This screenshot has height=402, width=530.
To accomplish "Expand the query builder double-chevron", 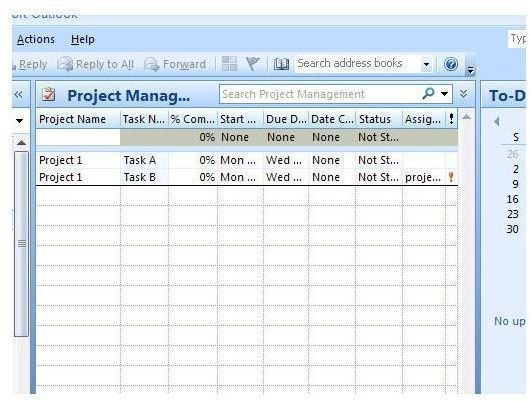I will click(463, 94).
